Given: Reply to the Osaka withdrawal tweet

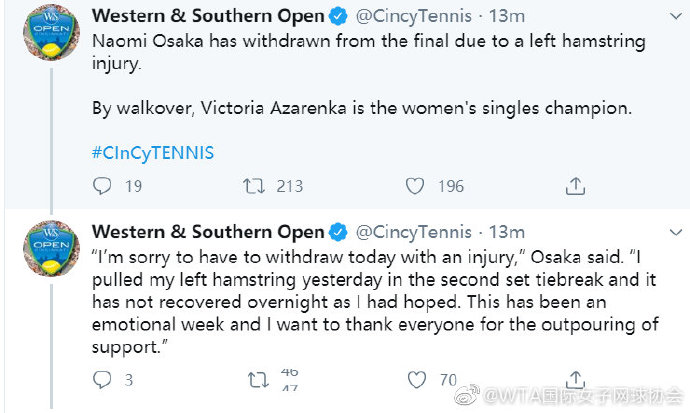Looking at the screenshot, I should click(102, 186).
